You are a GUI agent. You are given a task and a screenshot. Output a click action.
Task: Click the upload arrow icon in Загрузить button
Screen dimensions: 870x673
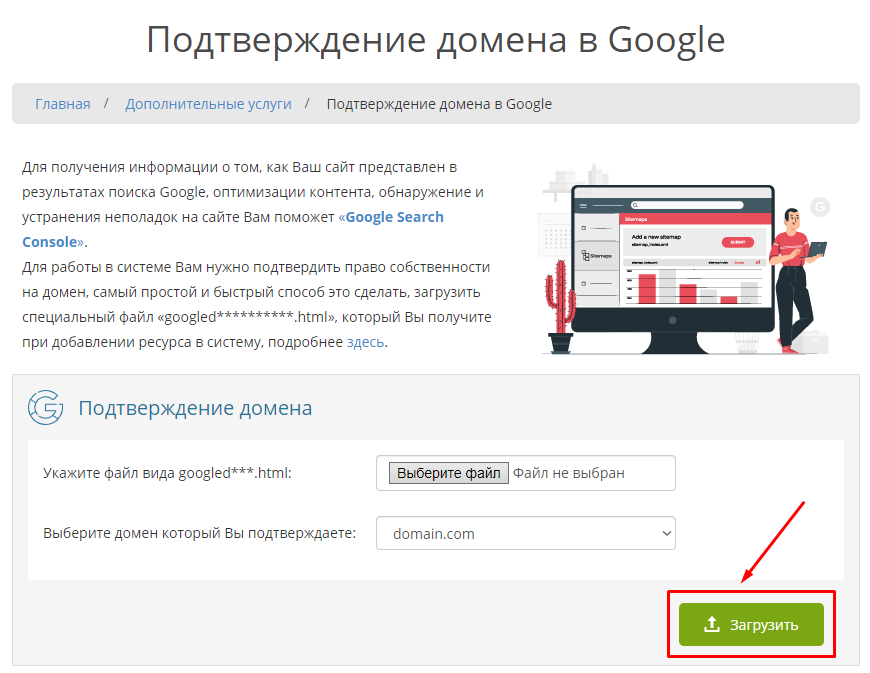711,624
